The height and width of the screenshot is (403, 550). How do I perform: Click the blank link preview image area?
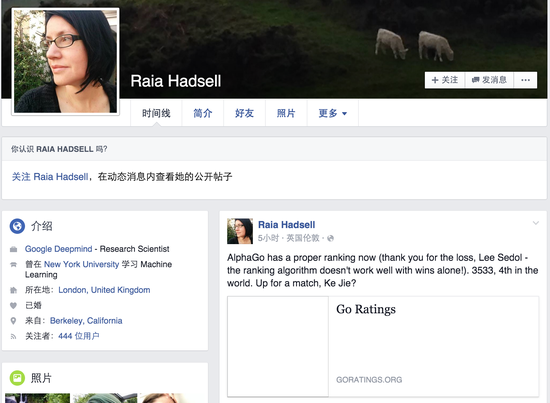tap(278, 347)
